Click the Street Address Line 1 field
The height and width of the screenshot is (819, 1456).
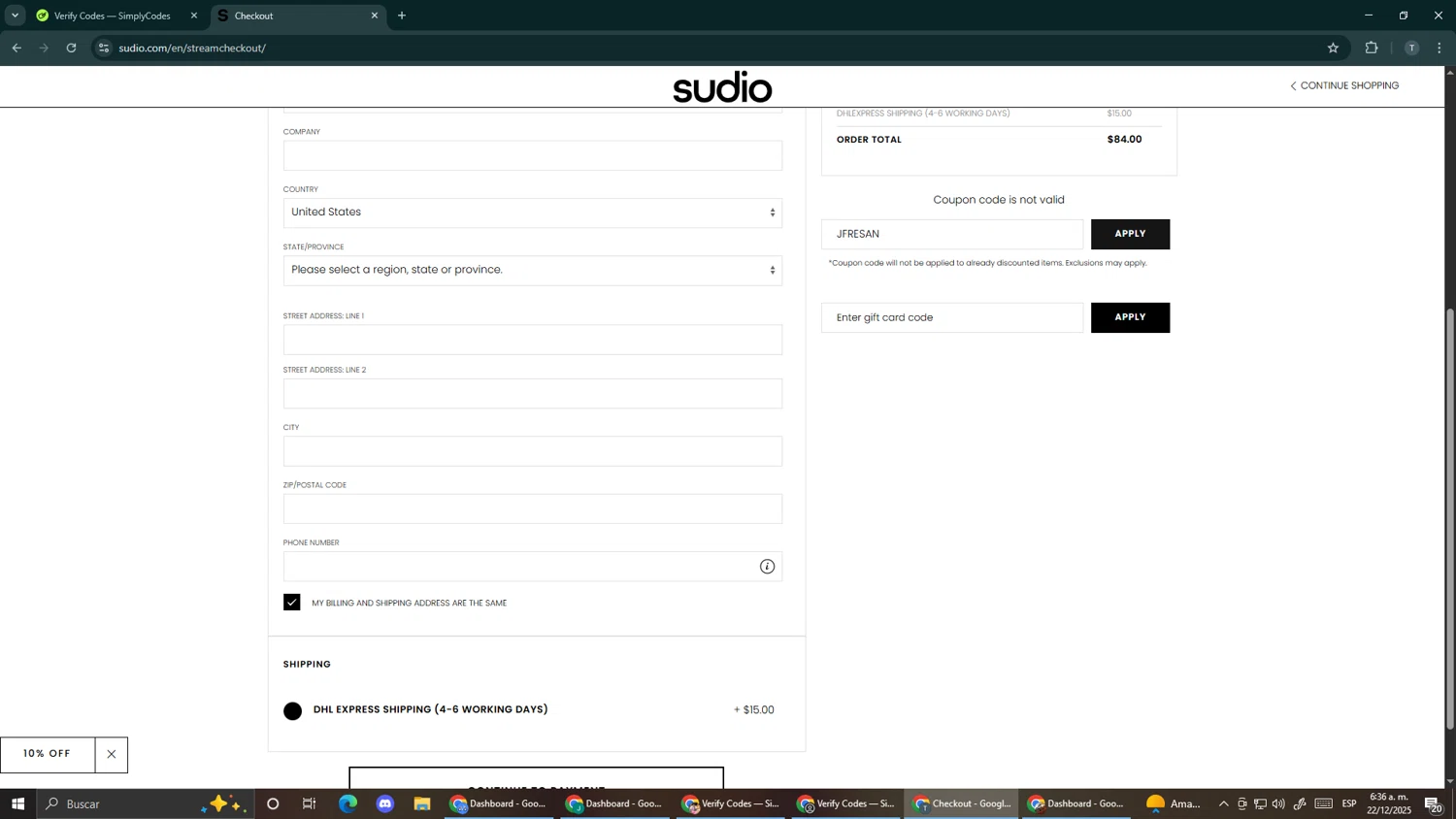point(533,340)
